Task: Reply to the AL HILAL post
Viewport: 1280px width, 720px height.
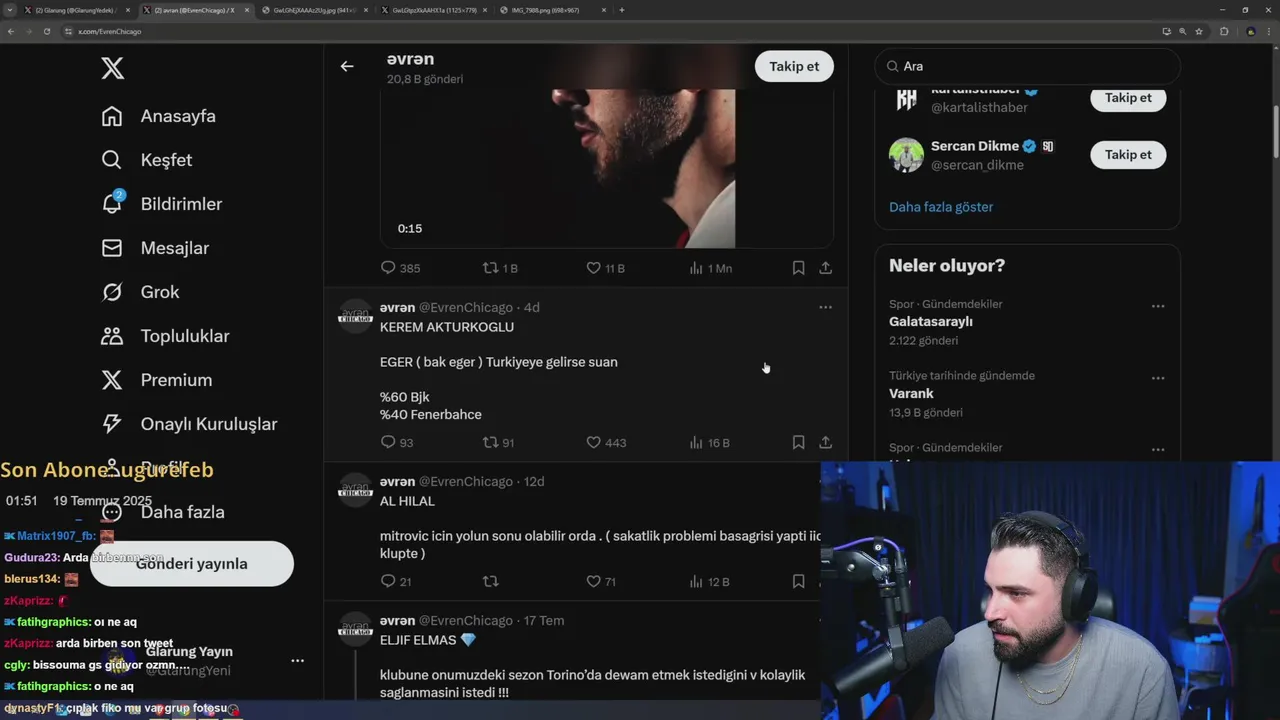Action: [x=396, y=581]
